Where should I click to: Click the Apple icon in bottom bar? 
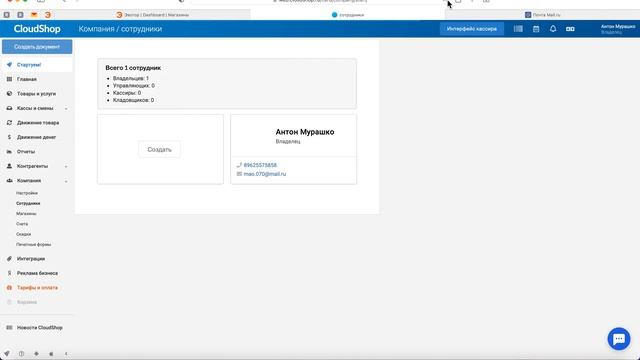click(51, 354)
